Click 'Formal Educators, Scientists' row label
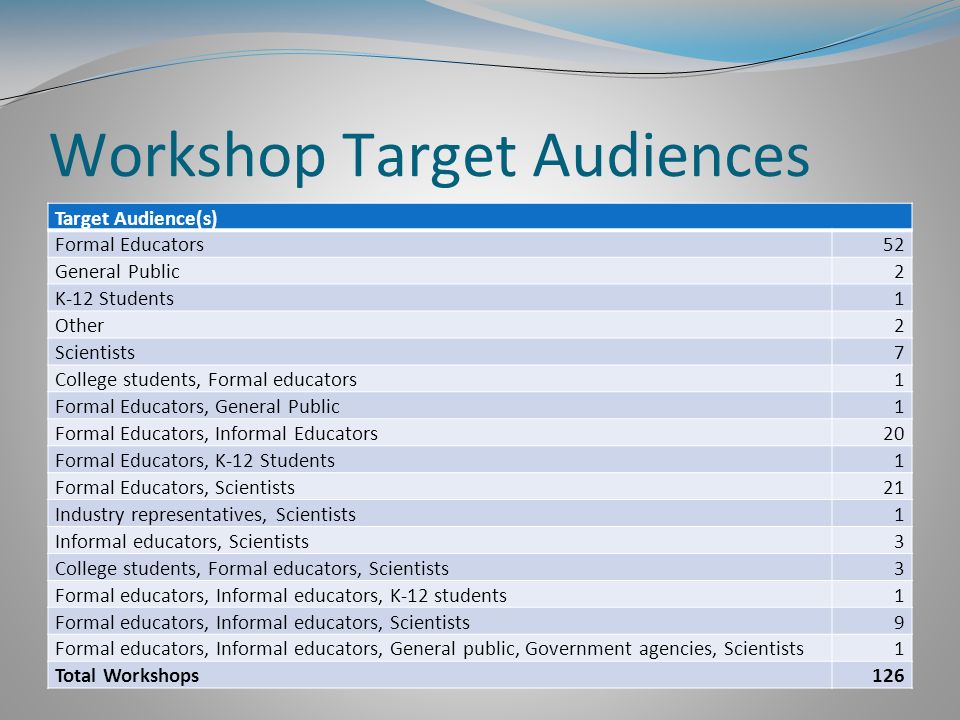960x720 pixels. click(x=174, y=487)
